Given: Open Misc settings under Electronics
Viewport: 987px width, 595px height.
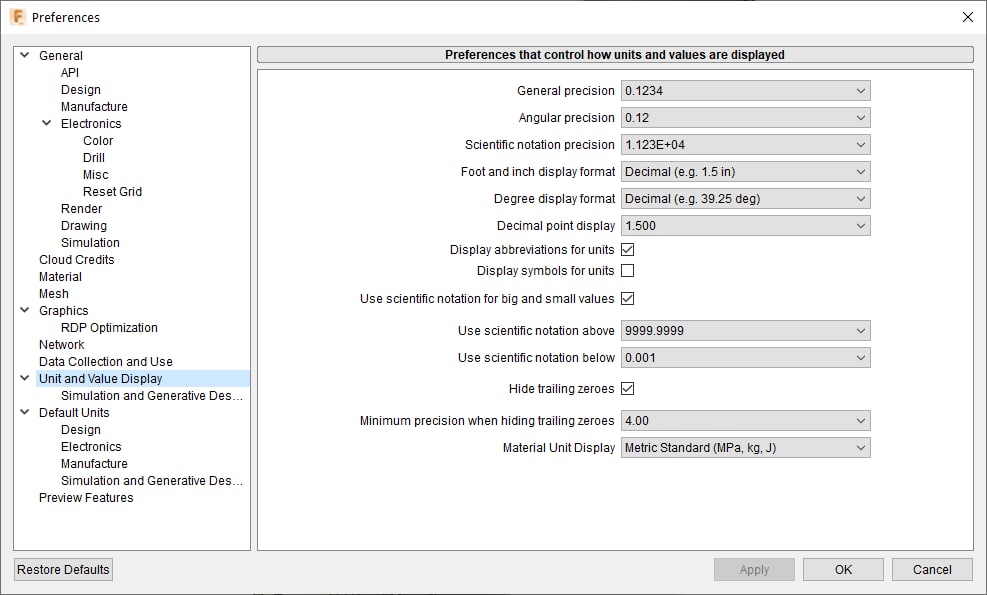Looking at the screenshot, I should click(96, 174).
